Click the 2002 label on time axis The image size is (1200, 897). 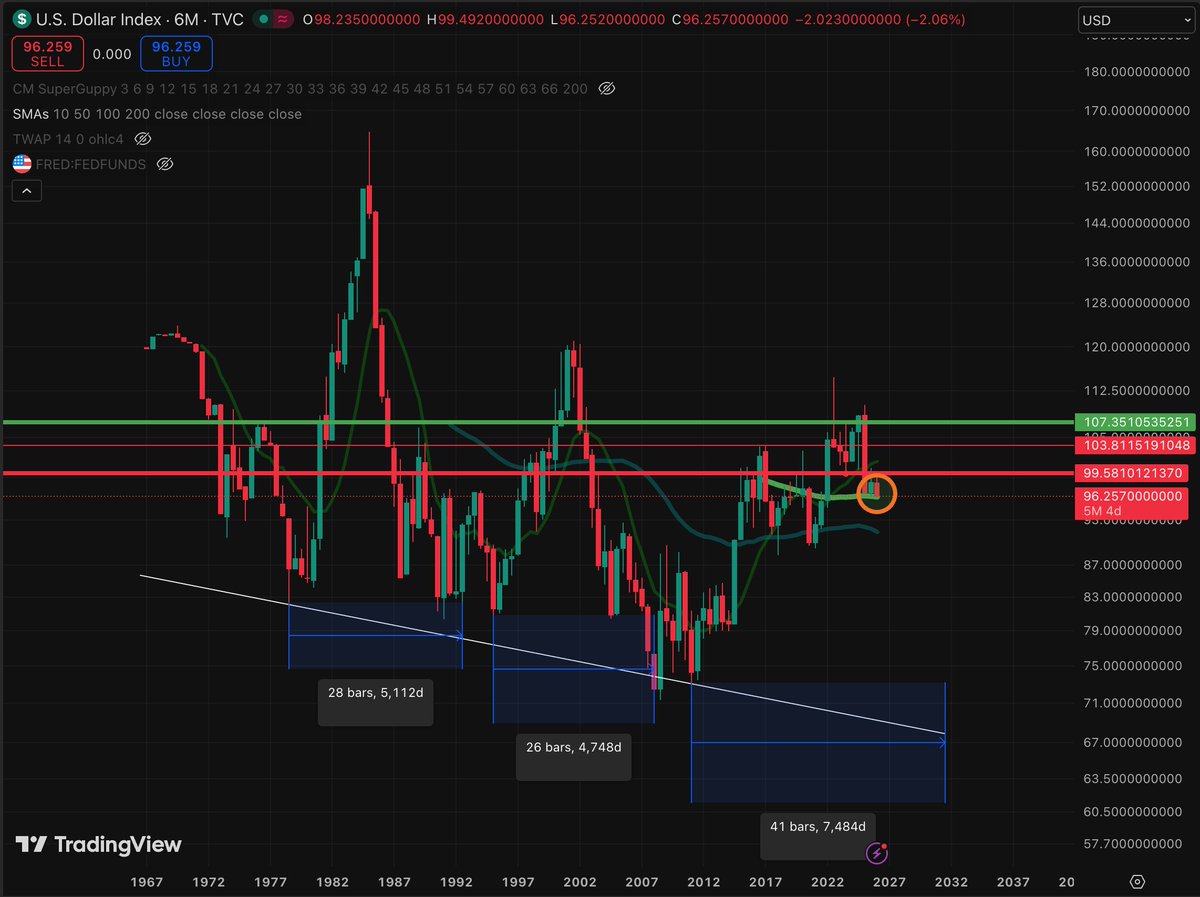pyautogui.click(x=580, y=882)
